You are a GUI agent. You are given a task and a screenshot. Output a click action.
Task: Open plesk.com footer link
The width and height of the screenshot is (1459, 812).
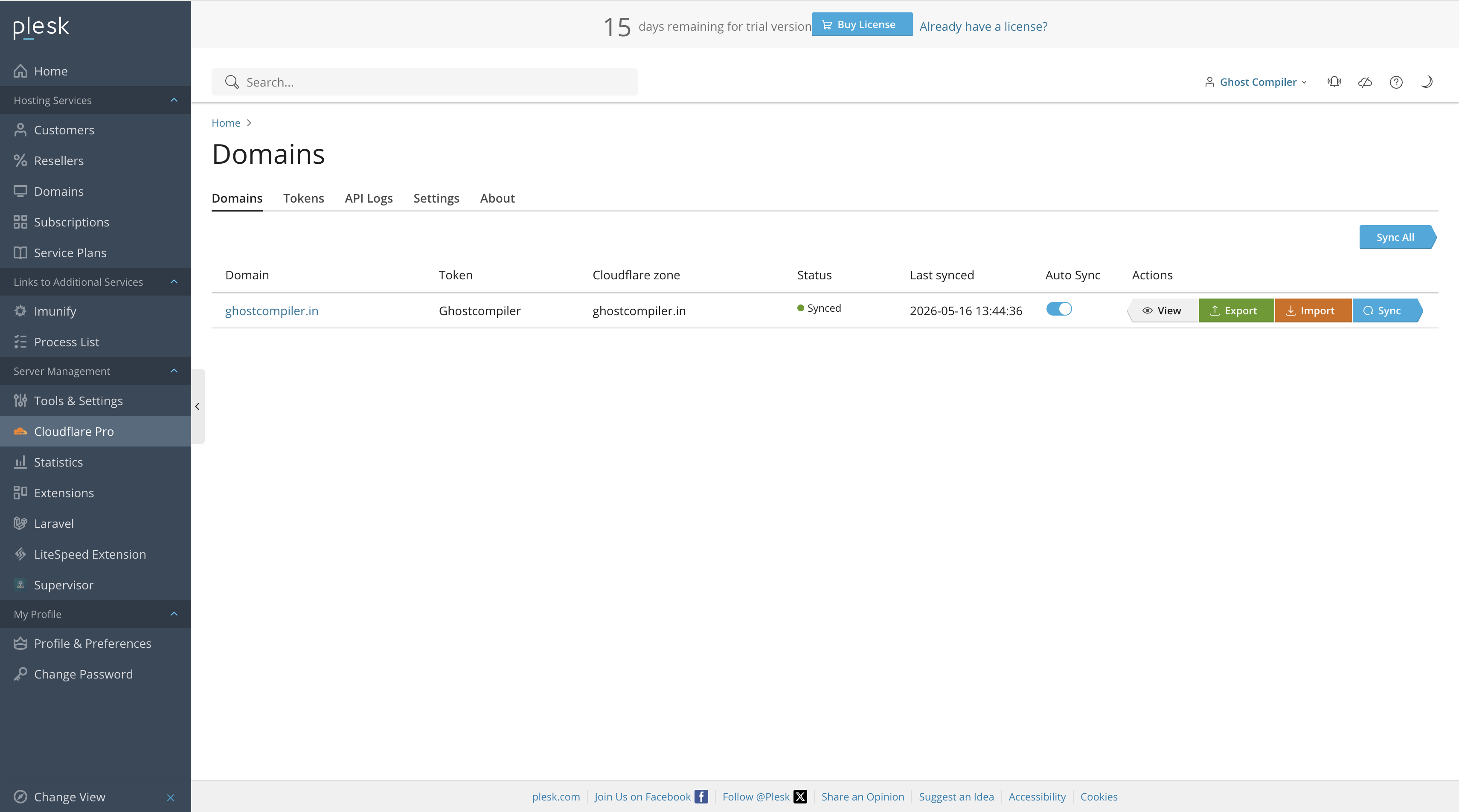(555, 797)
